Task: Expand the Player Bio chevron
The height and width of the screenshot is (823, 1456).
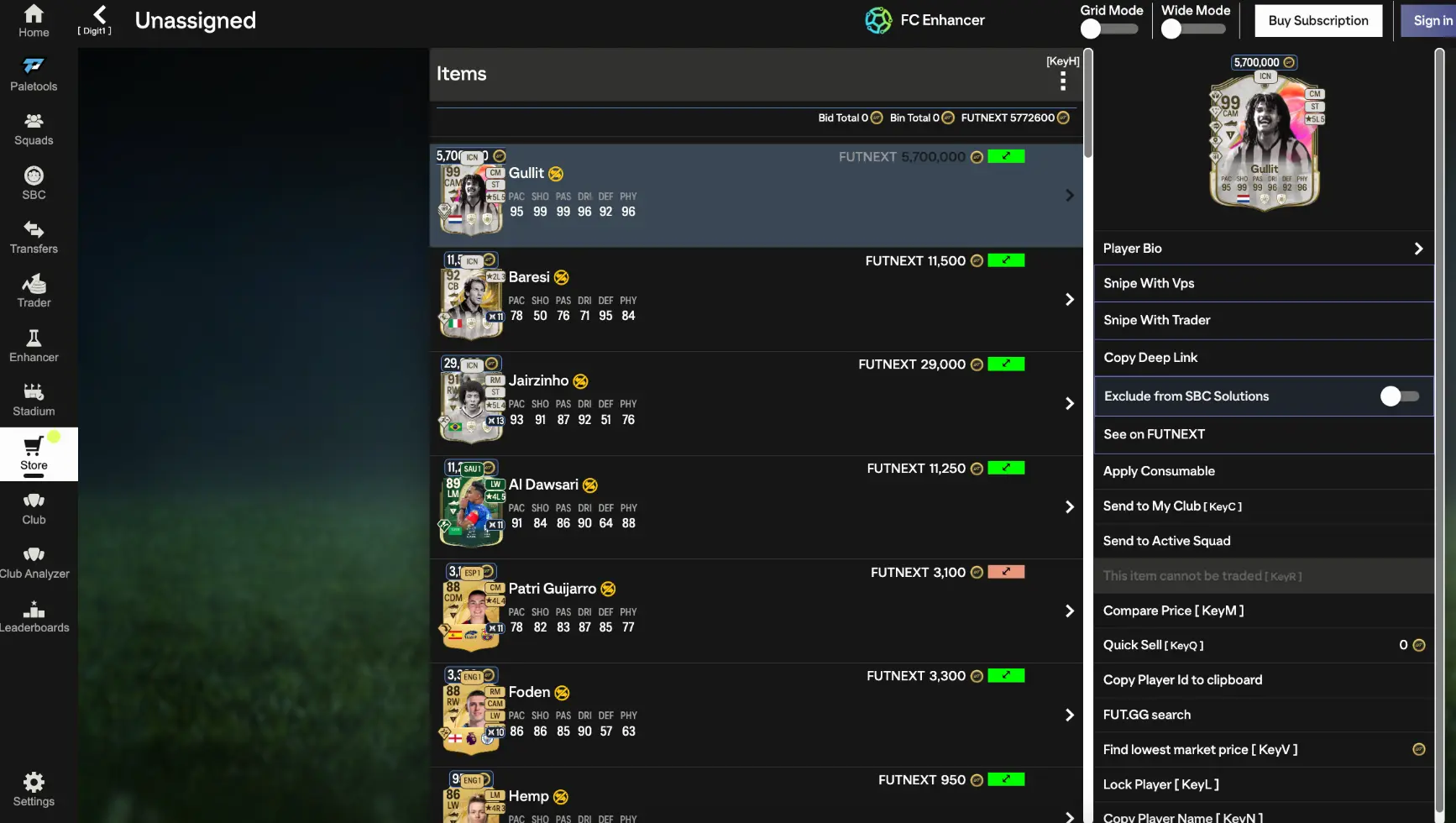Action: pyautogui.click(x=1418, y=249)
